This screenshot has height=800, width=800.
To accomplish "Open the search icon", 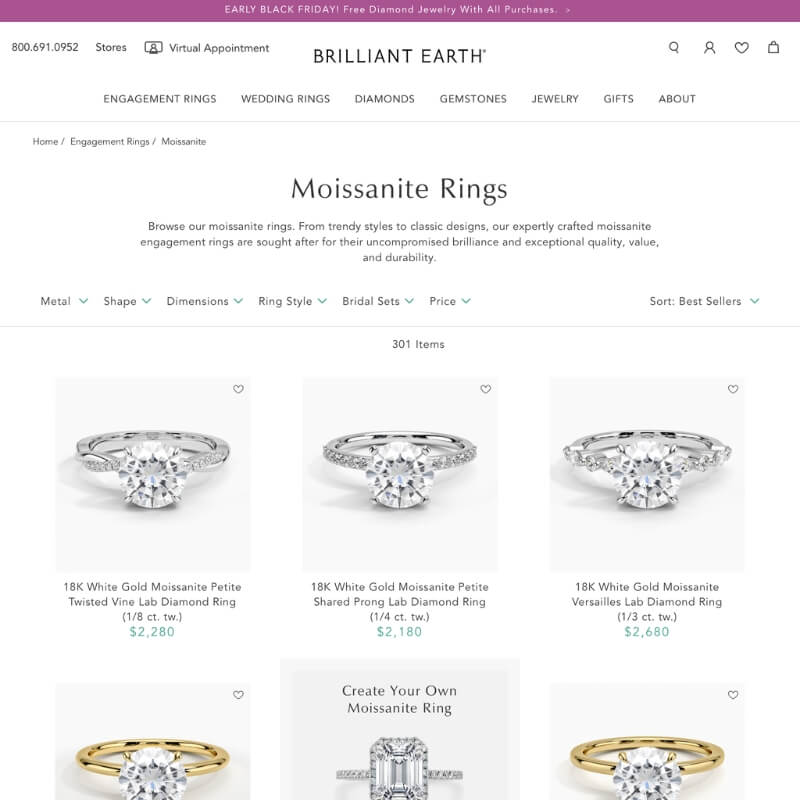I will [x=673, y=47].
